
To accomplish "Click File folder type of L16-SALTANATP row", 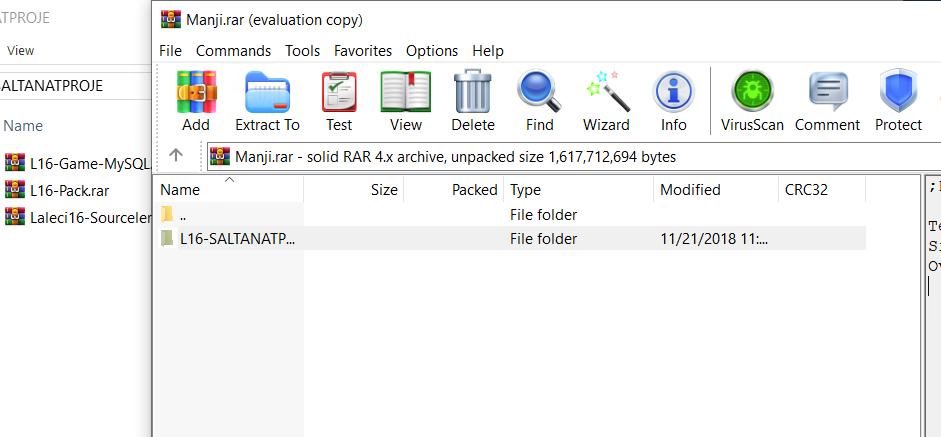I will pos(544,239).
